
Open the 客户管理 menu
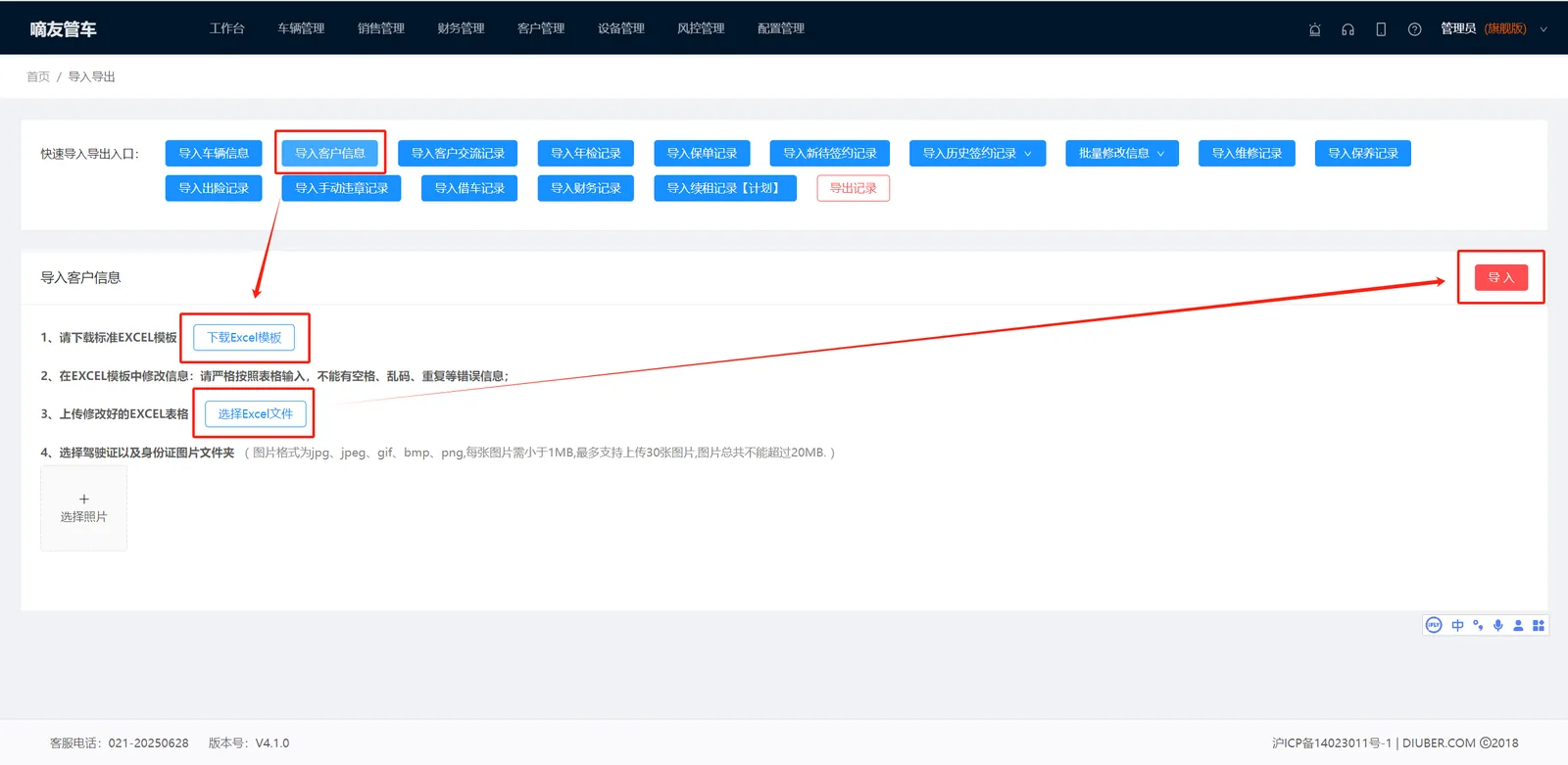[x=541, y=28]
